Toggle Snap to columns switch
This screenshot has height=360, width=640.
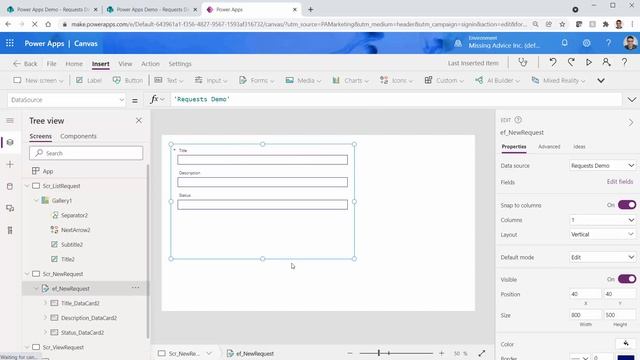[627, 204]
